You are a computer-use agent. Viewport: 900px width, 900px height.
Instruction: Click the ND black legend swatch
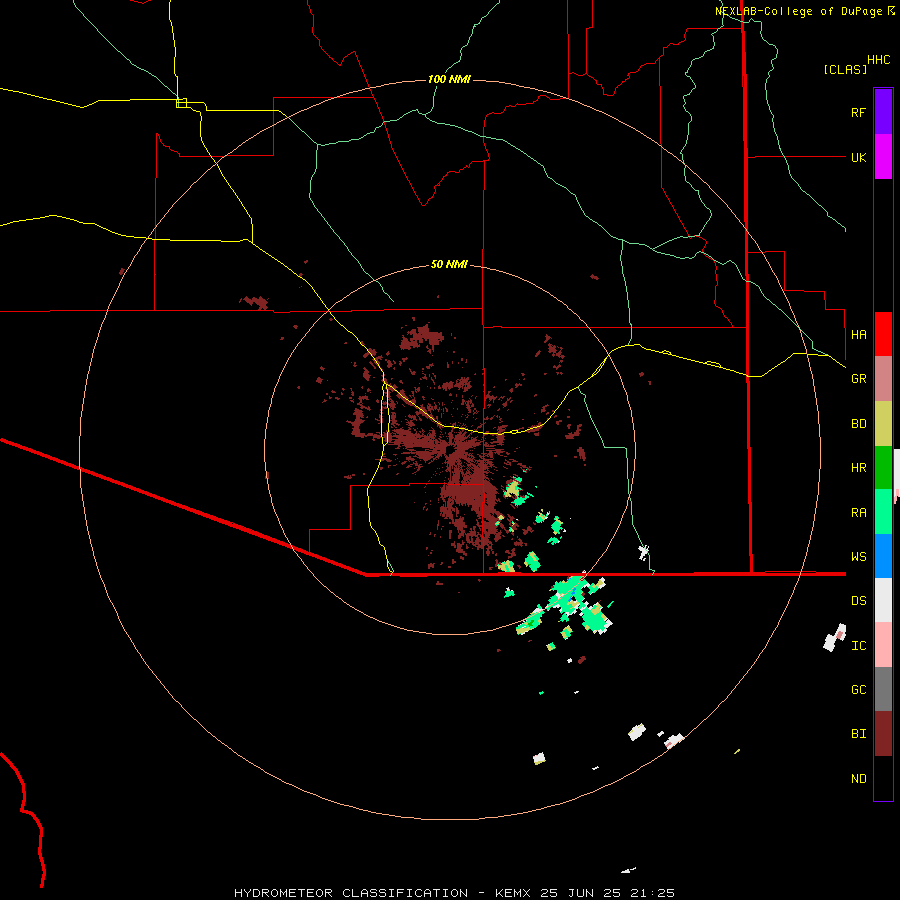883,778
